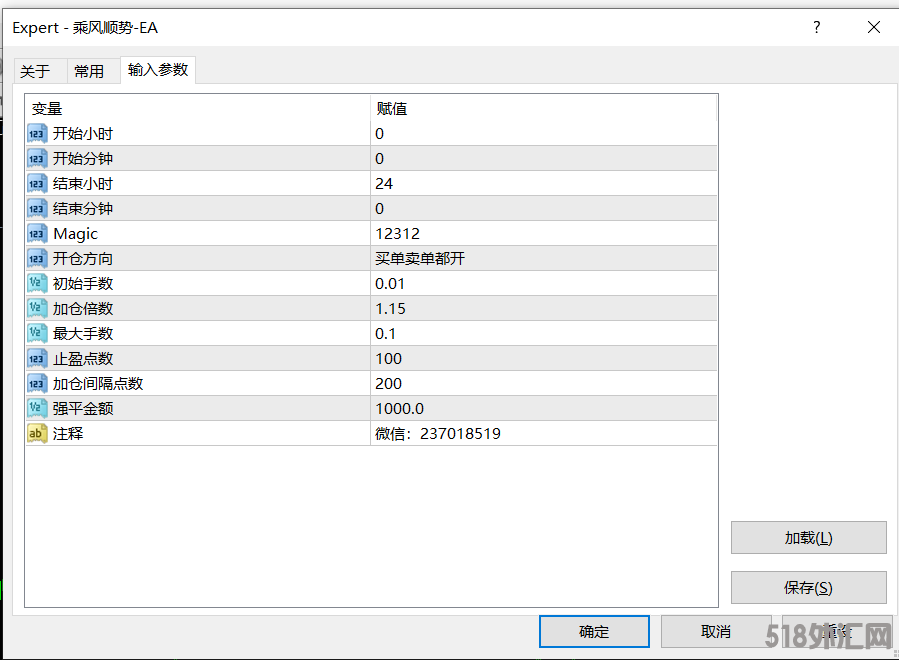Switch to the 关于 tab
This screenshot has height=660, width=899.
tap(35, 71)
